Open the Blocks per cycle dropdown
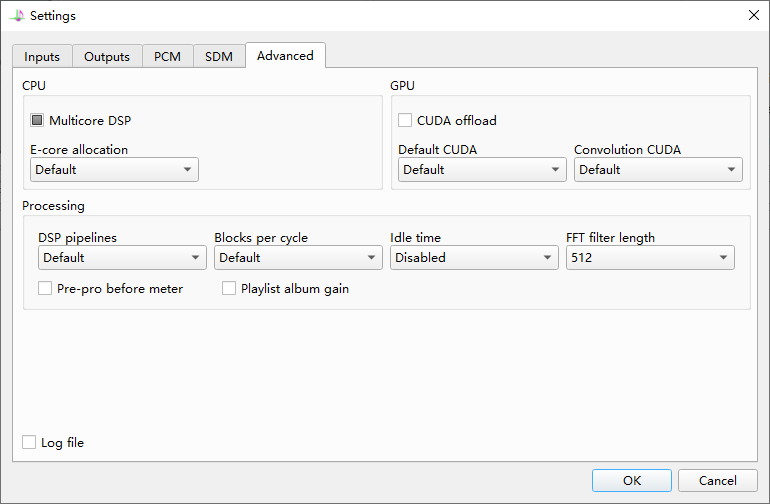This screenshot has width=770, height=504. tap(298, 258)
